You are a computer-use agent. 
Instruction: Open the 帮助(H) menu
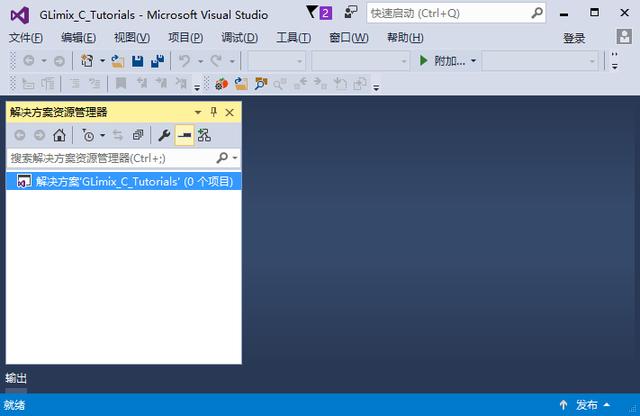point(405,38)
